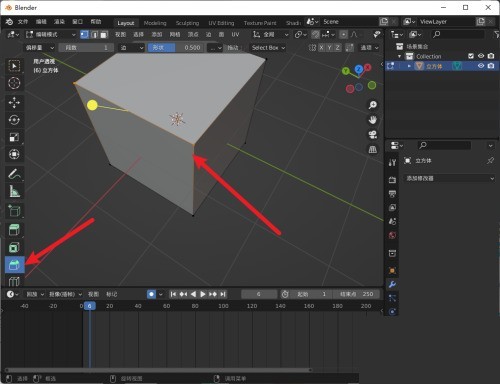The height and width of the screenshot is (384, 500).
Task: Collapse the Collection tree arrow
Action: click(x=399, y=56)
